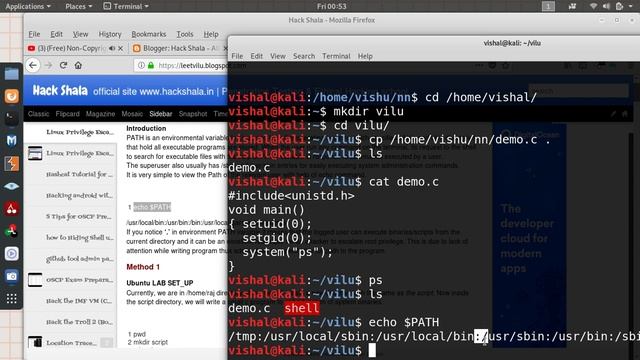Open Help menu in the terminal window
This screenshot has height=360, width=640.
[365, 56]
